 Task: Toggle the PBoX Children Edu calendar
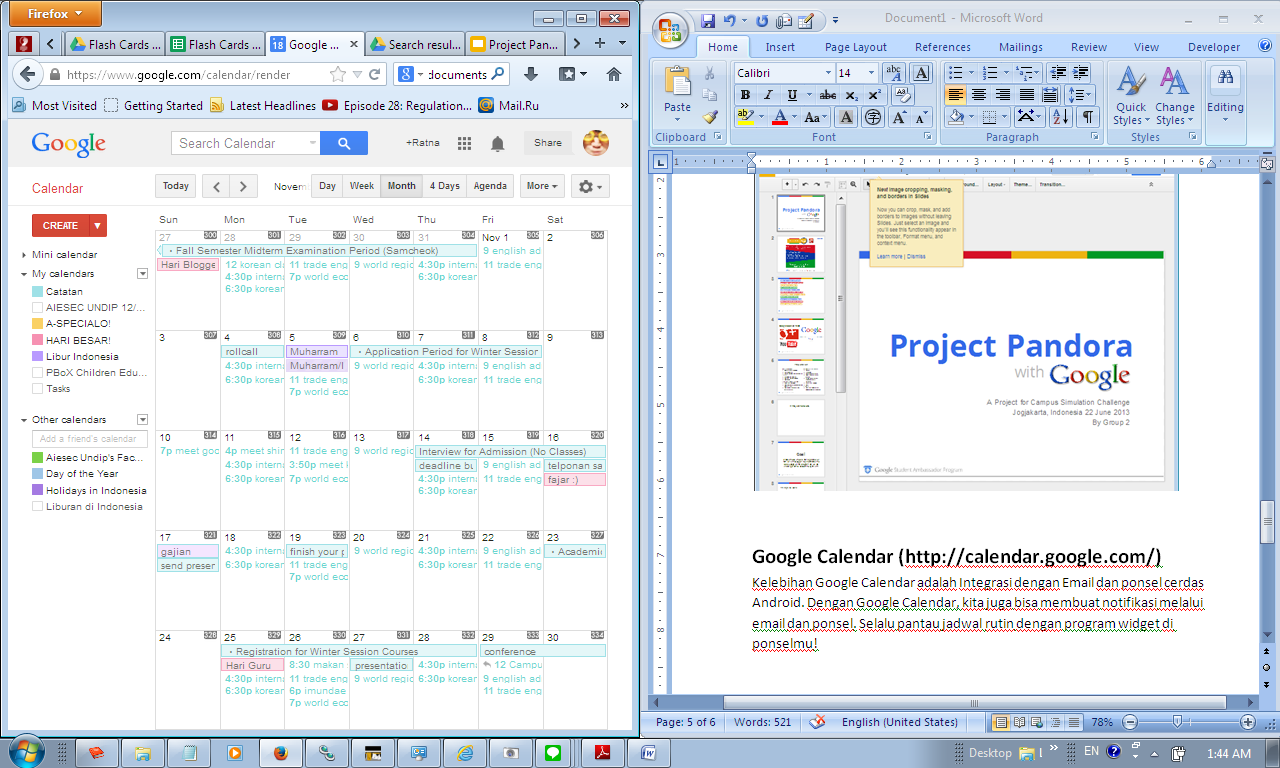[38, 372]
